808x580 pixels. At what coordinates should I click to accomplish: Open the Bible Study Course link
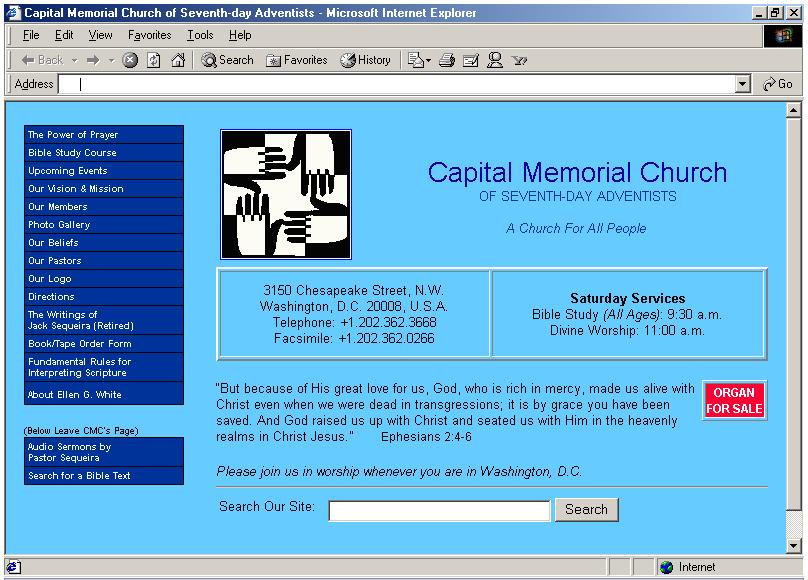(x=104, y=152)
